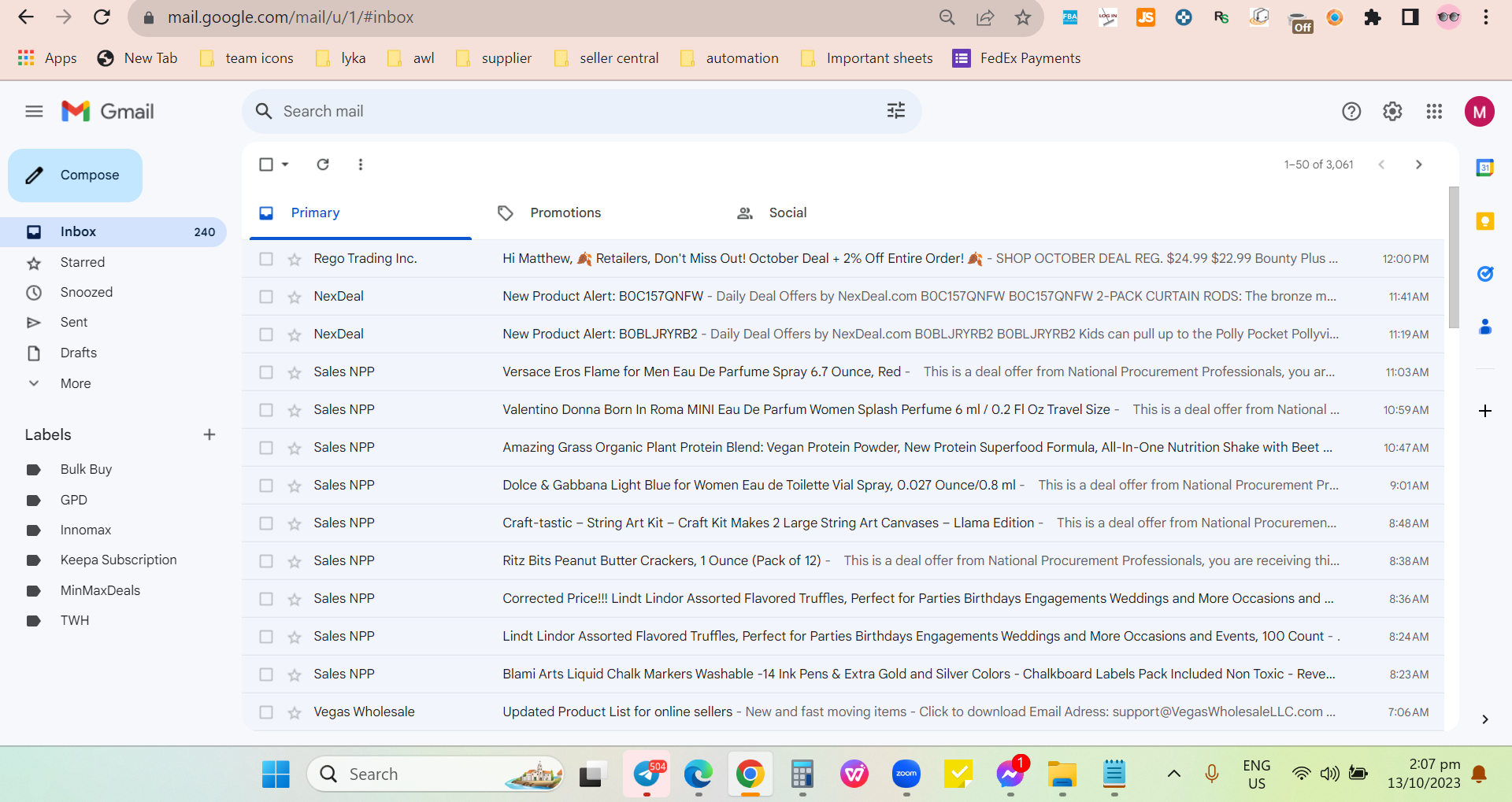
Task: Open the seller central bookmark folder
Action: pos(606,58)
